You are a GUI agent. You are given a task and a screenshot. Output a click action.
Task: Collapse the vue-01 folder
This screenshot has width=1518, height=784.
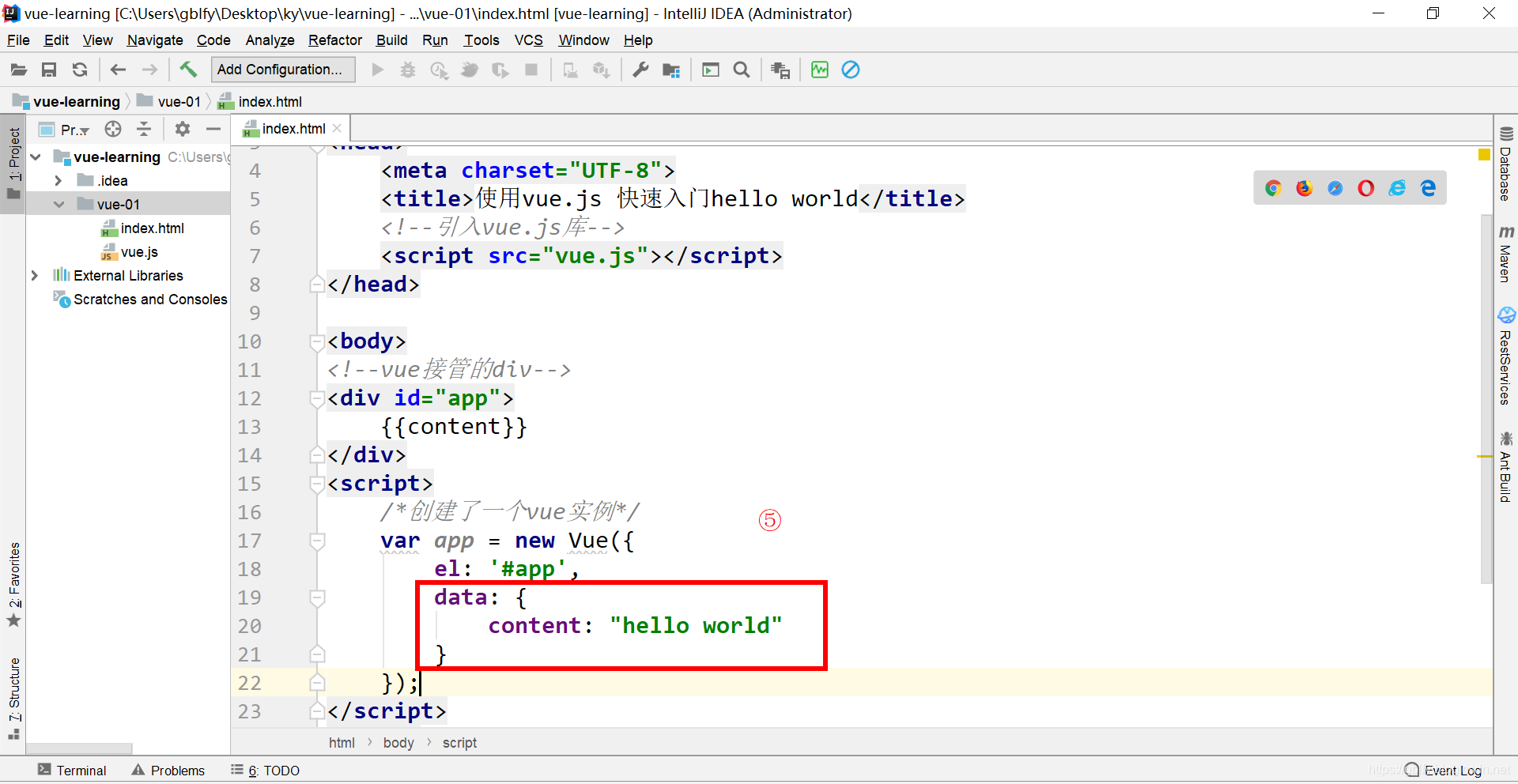(x=59, y=205)
